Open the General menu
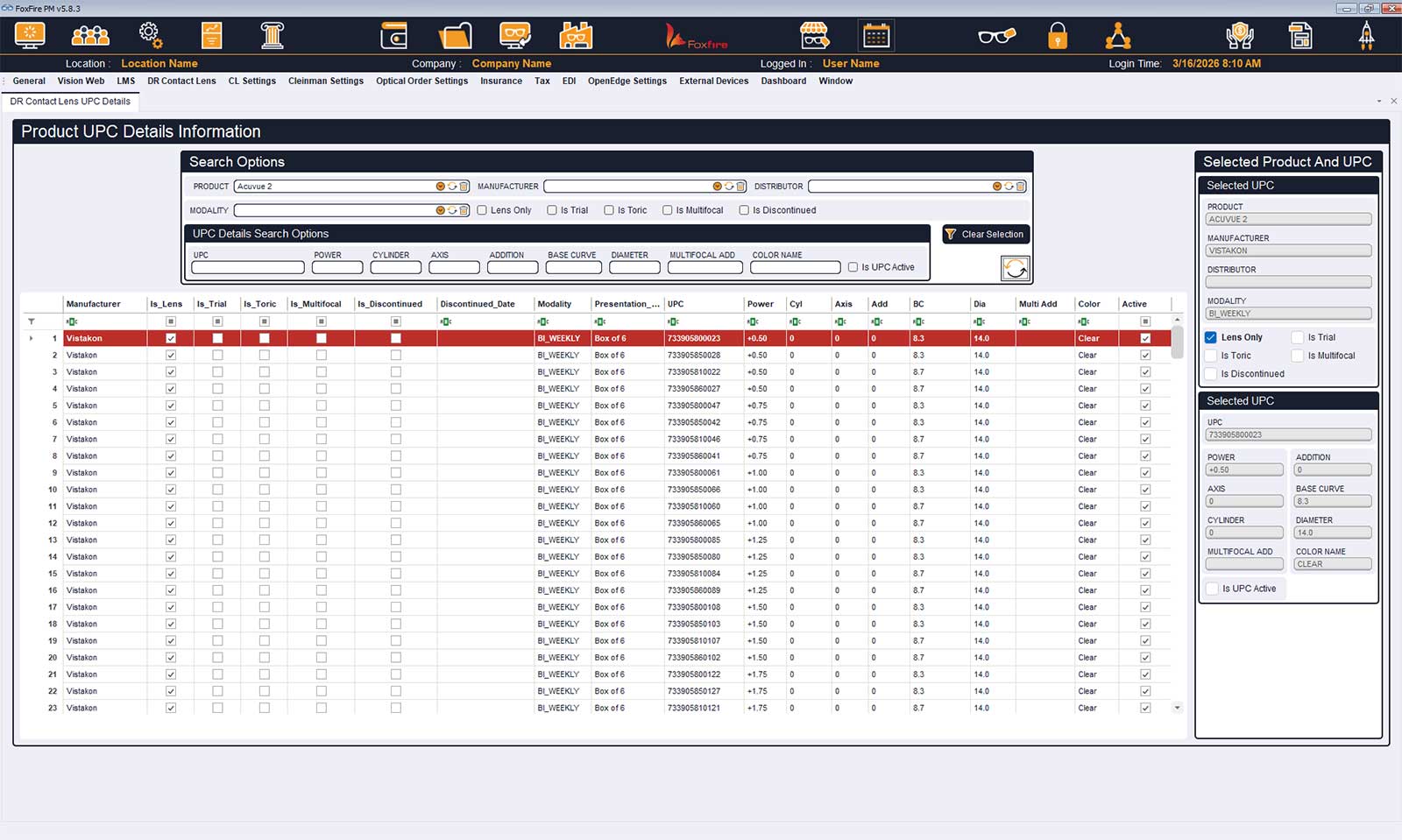The image size is (1402, 840). pos(29,81)
